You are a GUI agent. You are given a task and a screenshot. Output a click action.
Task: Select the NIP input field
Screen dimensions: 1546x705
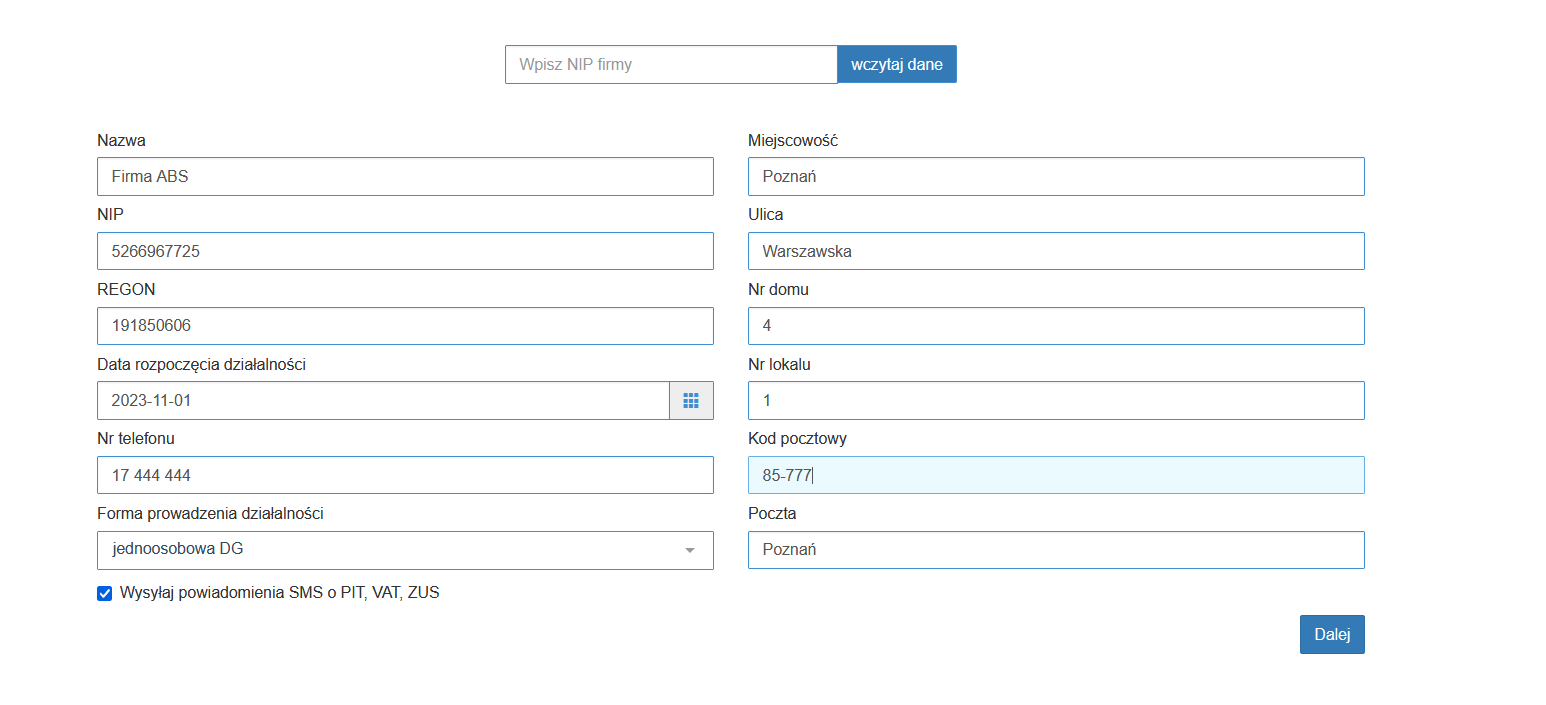tap(404, 251)
